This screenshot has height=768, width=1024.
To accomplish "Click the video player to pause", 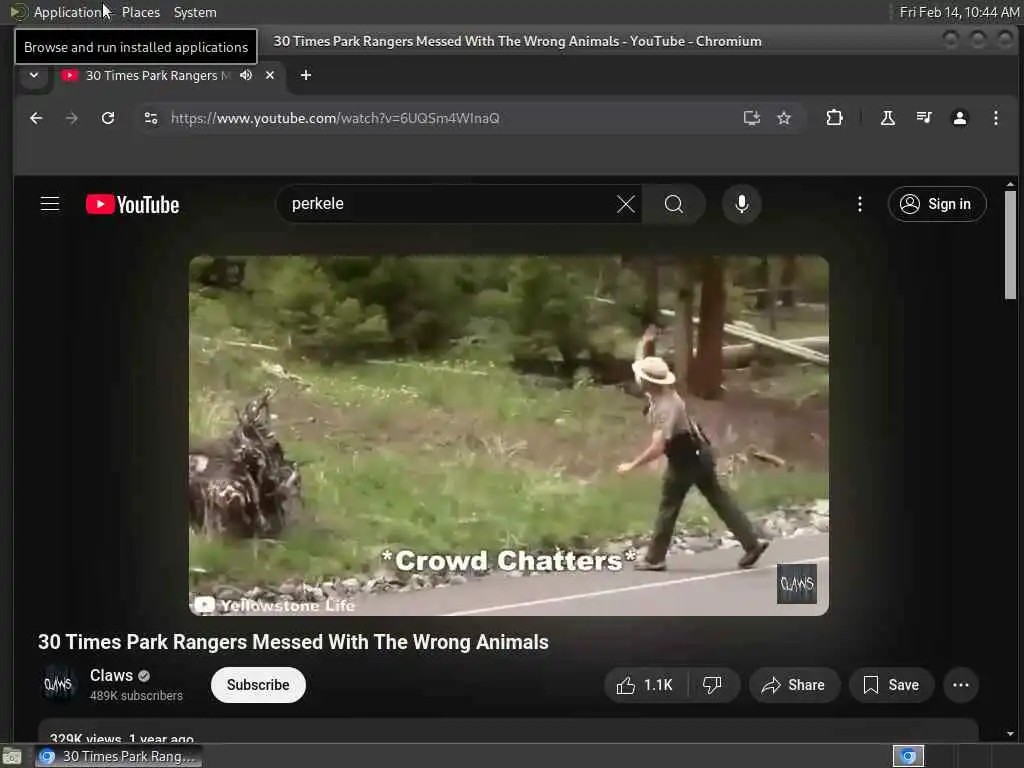I will (x=509, y=436).
